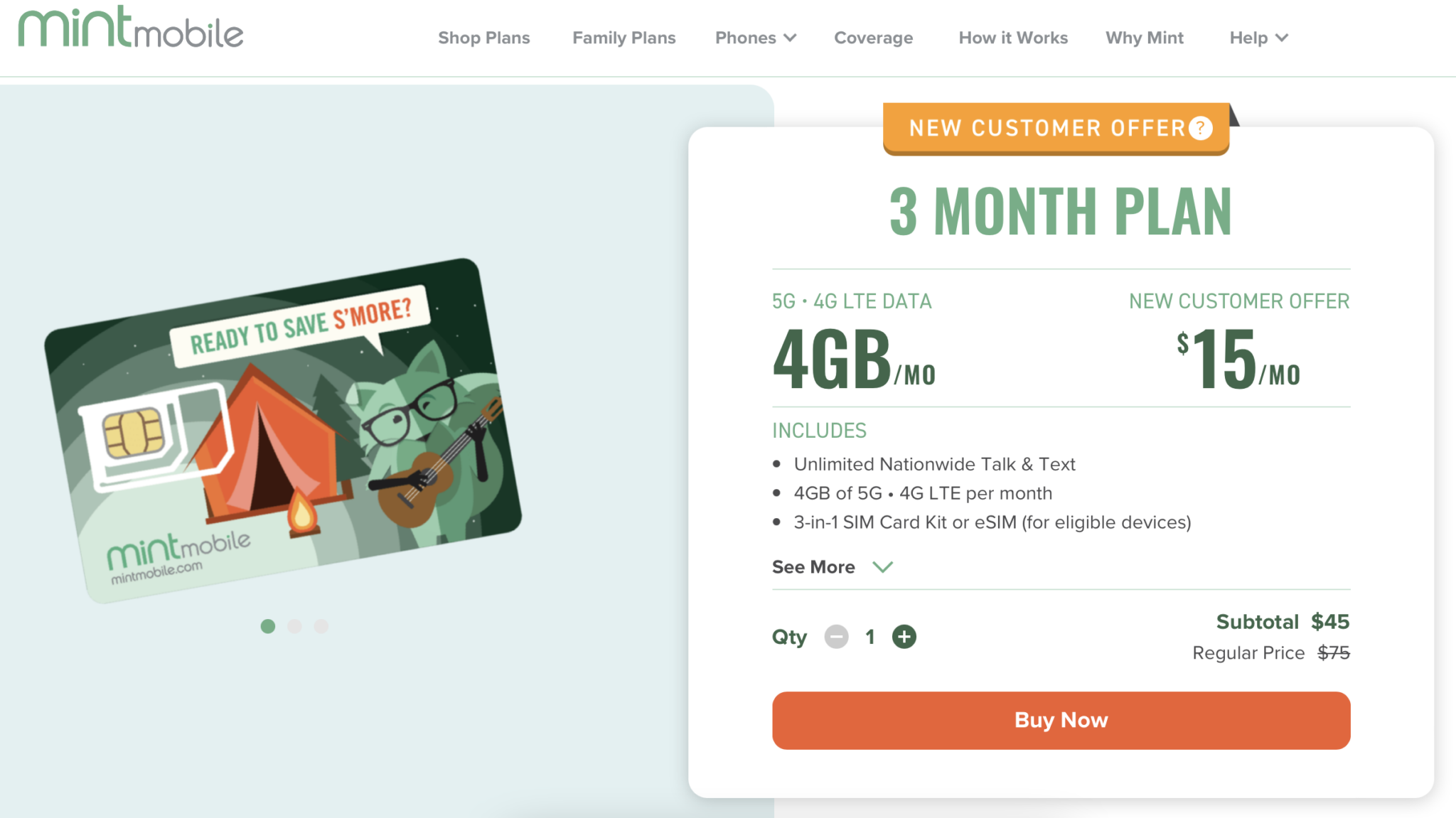Select the first carousel dot
Screen dimensions: 1456x818
pyautogui.click(x=268, y=627)
